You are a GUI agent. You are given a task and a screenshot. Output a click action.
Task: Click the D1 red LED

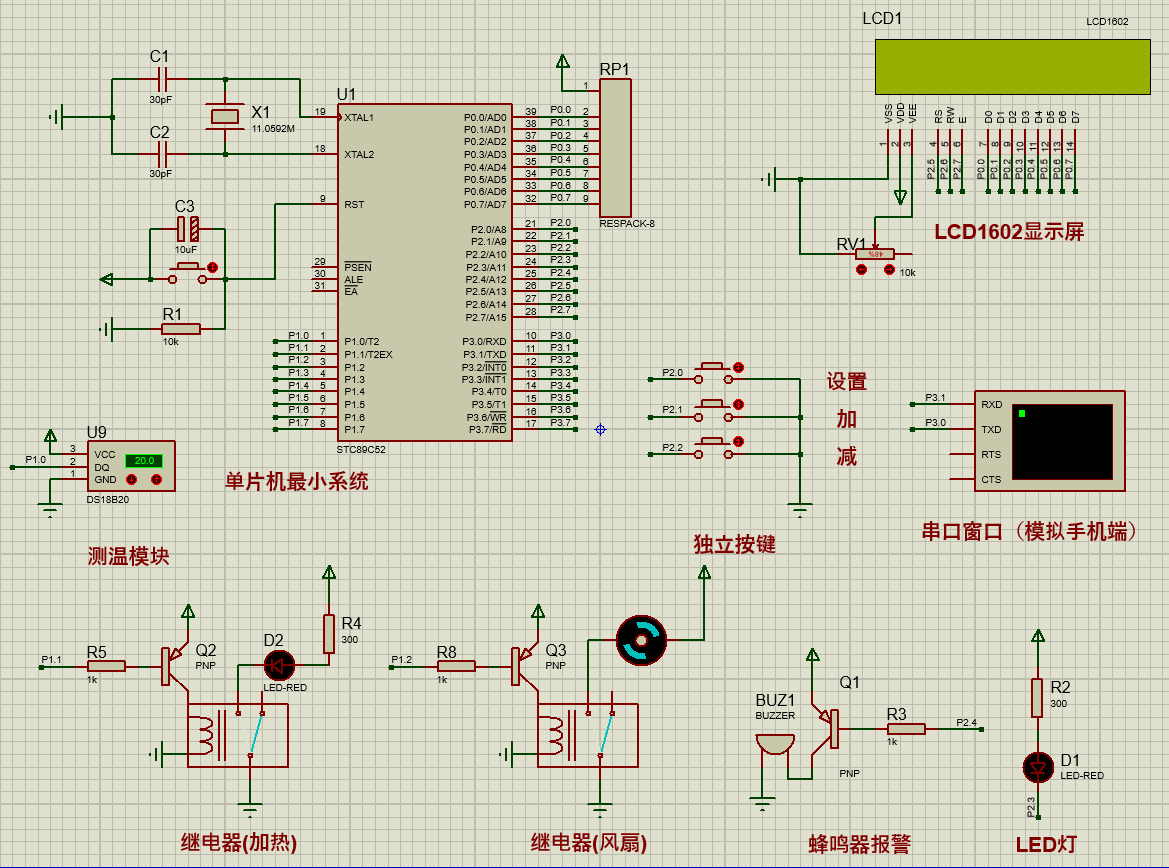point(1038,767)
